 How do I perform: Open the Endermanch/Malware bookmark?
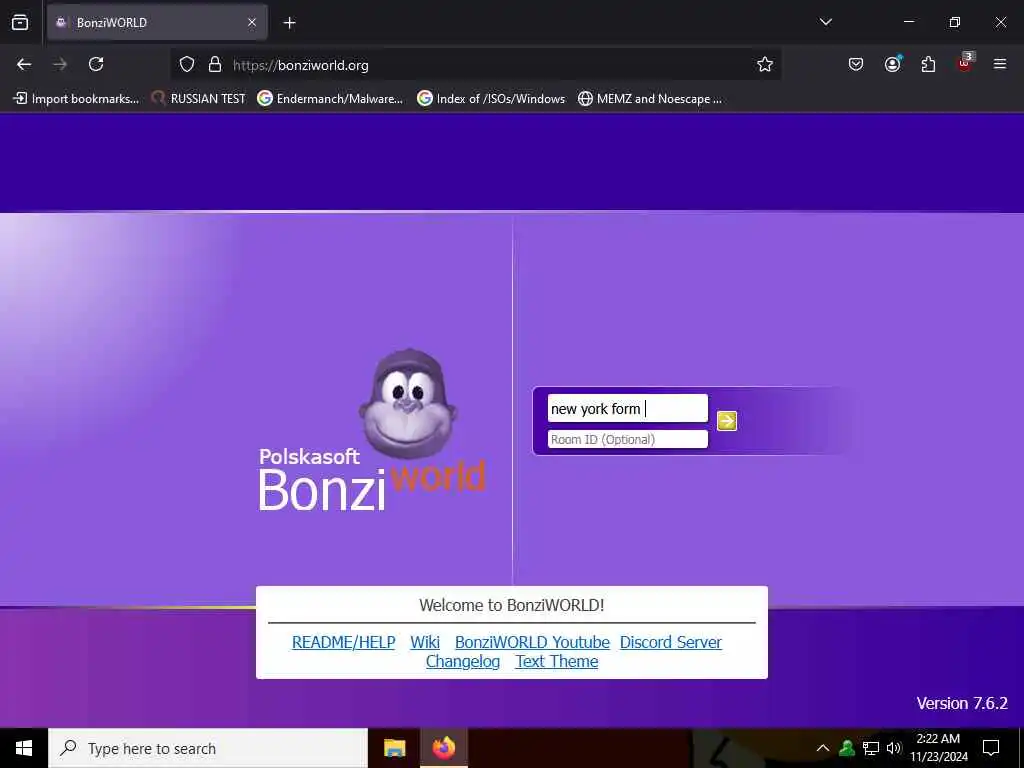click(x=330, y=99)
